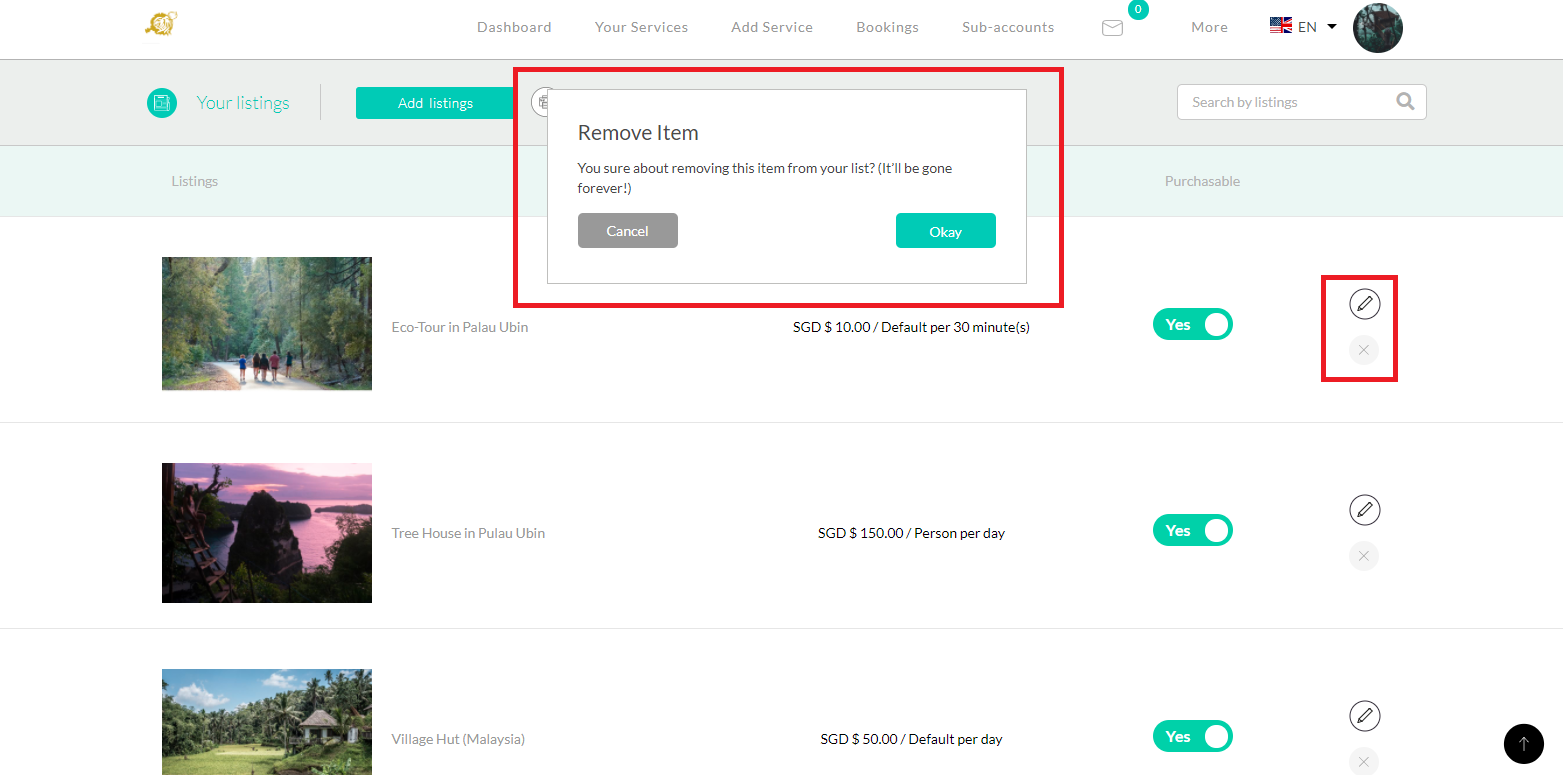
Task: Click Cancel in the Remove Item dialog
Action: pos(628,230)
